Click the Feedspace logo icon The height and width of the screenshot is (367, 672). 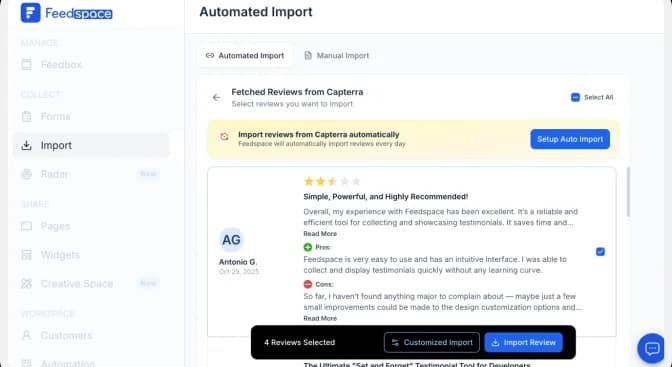(30, 13)
